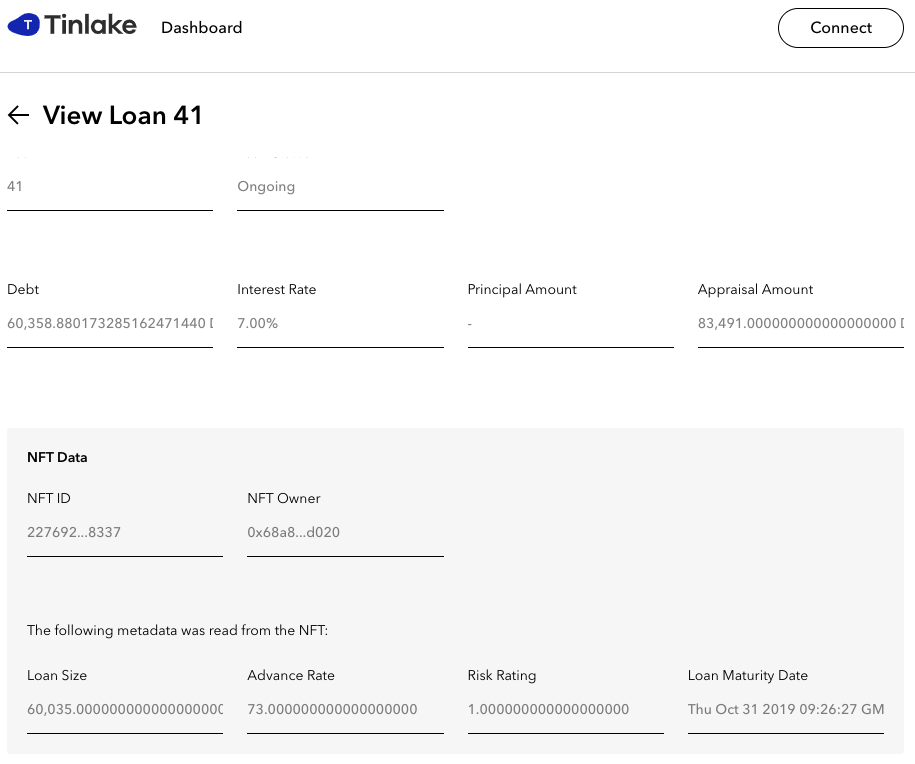Click the Tinlake brand name text
The height and width of the screenshot is (764, 915).
point(90,25)
